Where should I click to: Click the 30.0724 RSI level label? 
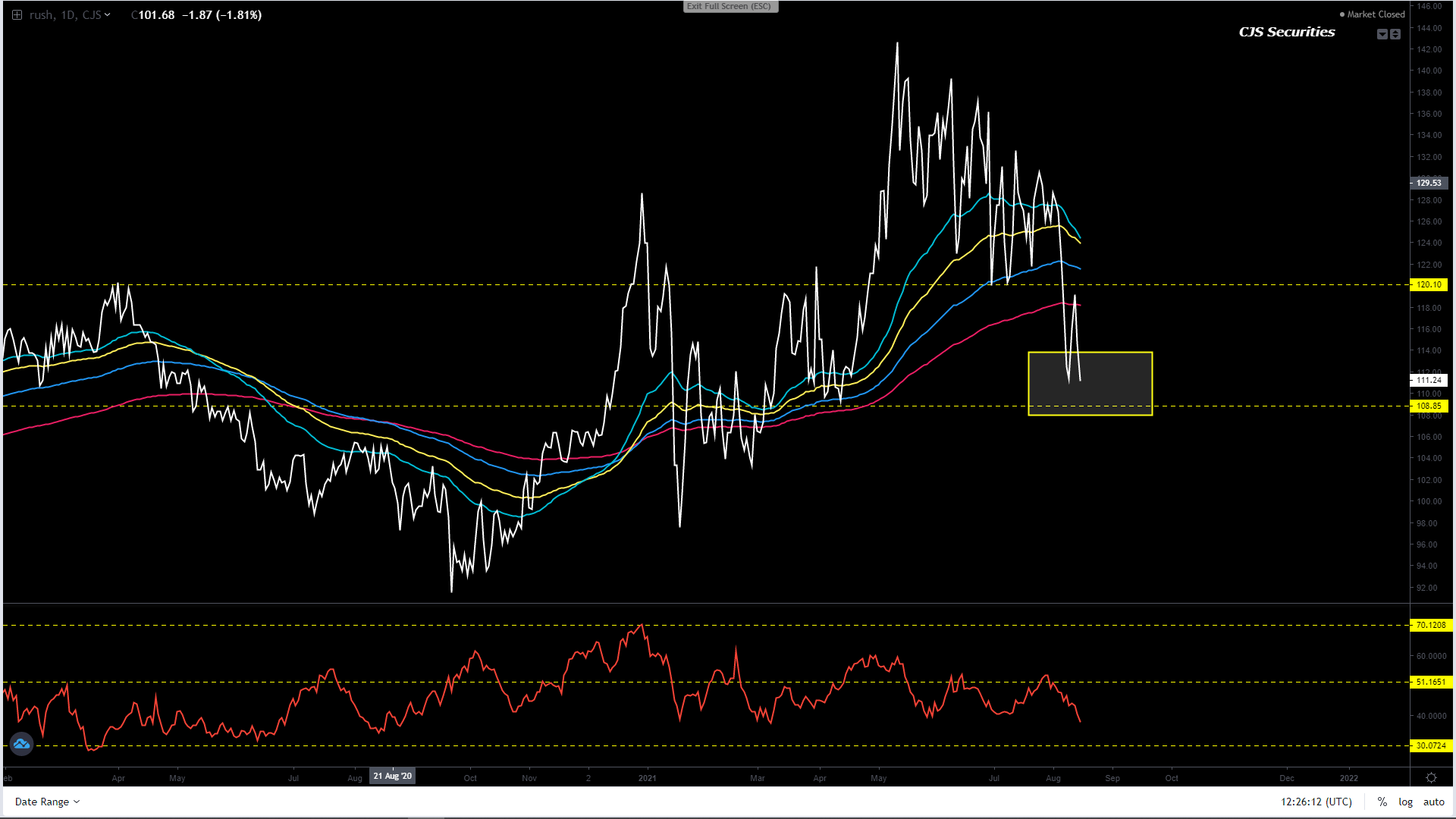click(1430, 746)
